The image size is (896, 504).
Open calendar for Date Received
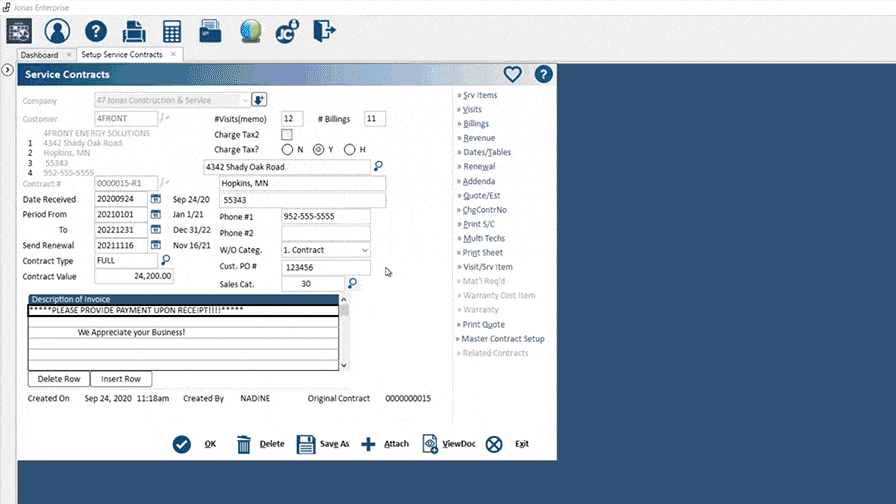pos(155,199)
